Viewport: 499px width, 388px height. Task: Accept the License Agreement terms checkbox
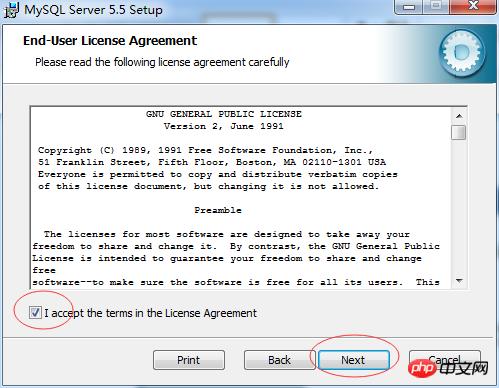[35, 313]
